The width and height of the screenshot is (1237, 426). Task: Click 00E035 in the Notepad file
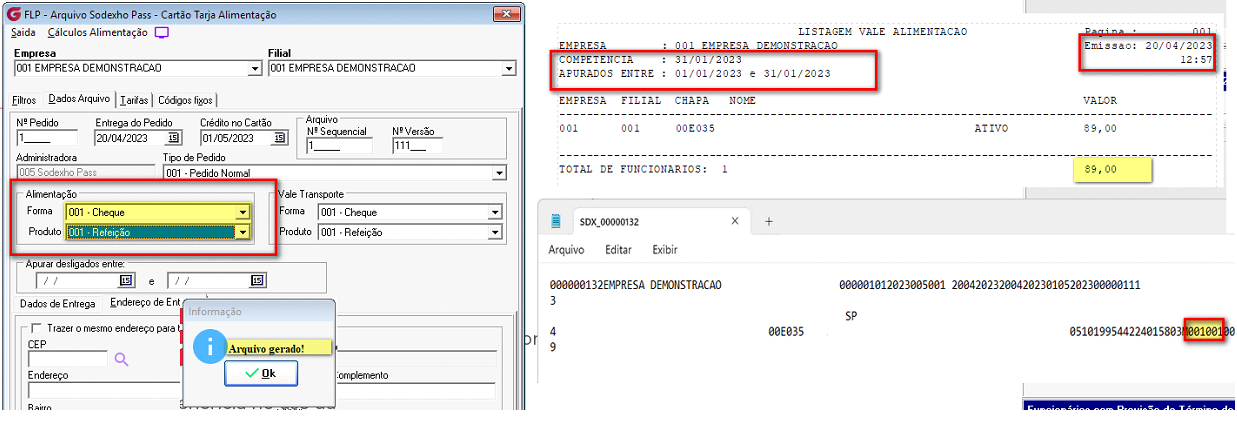pos(786,332)
